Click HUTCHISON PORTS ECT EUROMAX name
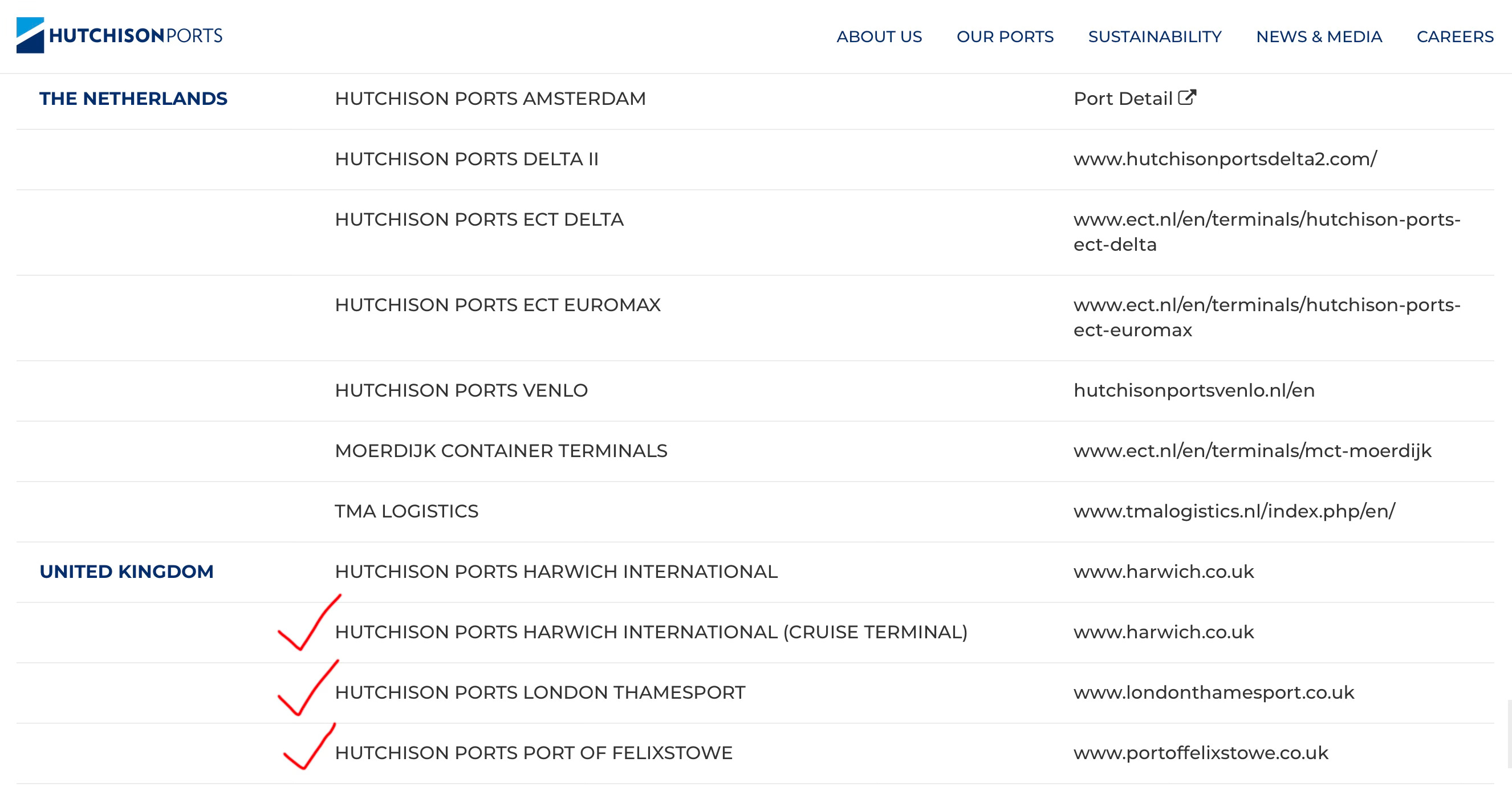Viewport: 1512px width, 807px height. [x=498, y=305]
